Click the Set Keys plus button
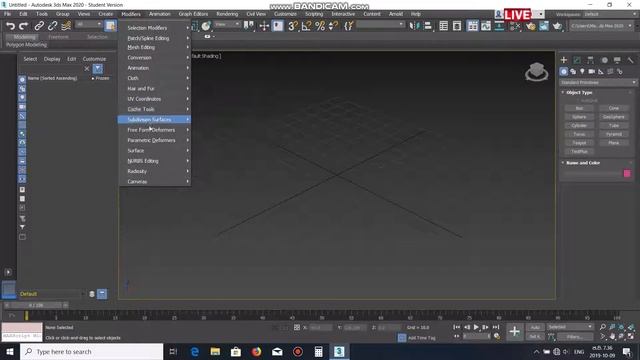The height and width of the screenshot is (360, 640). pos(514,331)
